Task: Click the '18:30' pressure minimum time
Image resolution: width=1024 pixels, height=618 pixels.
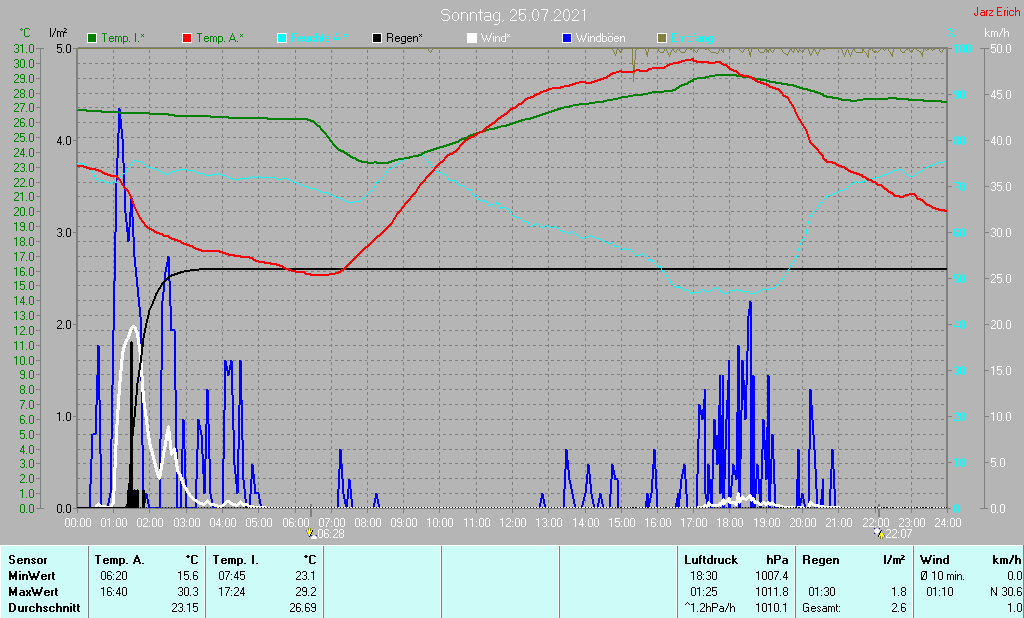Action: [x=703, y=576]
